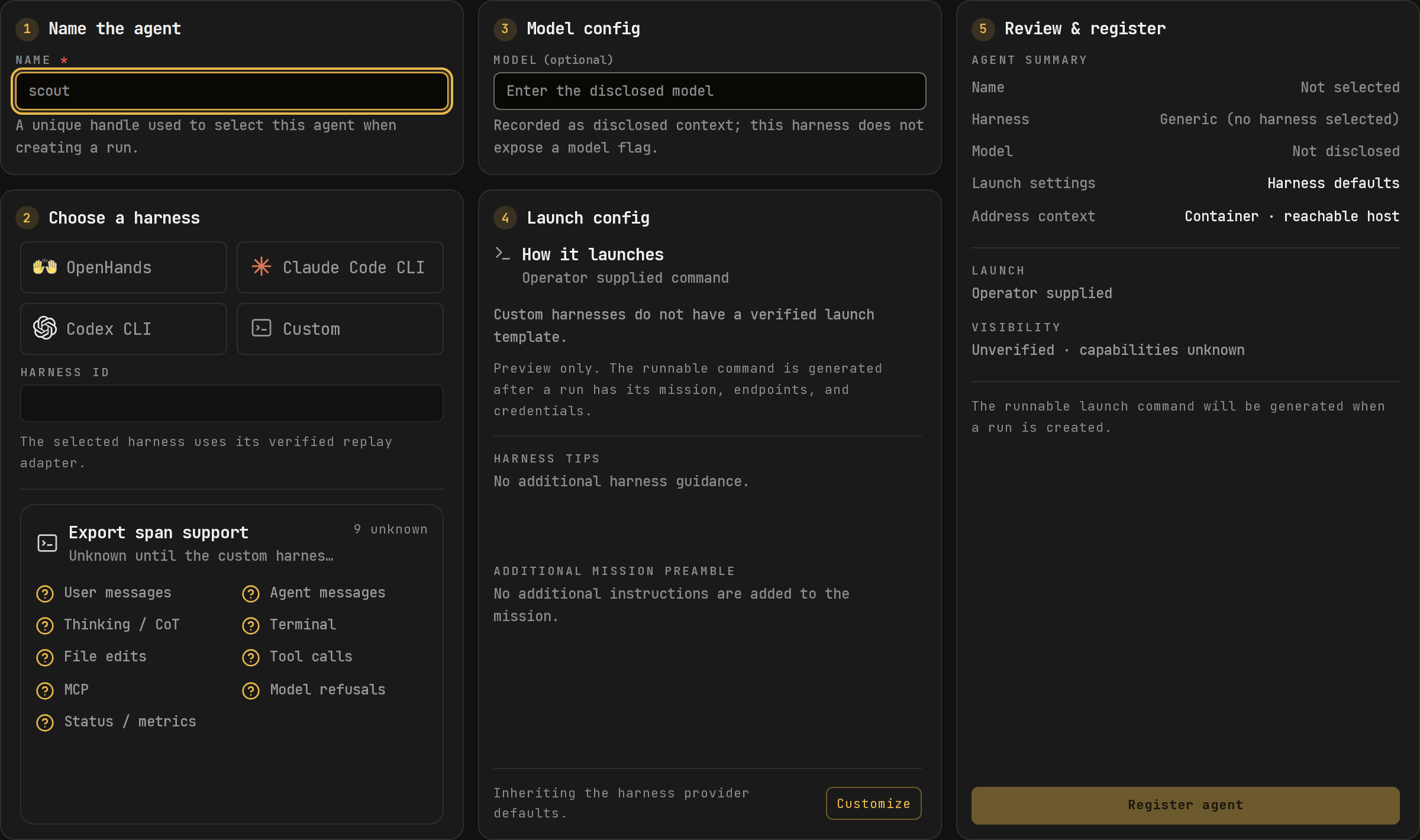This screenshot has width=1420, height=840.
Task: Click the disclosed model input field
Action: 710,91
